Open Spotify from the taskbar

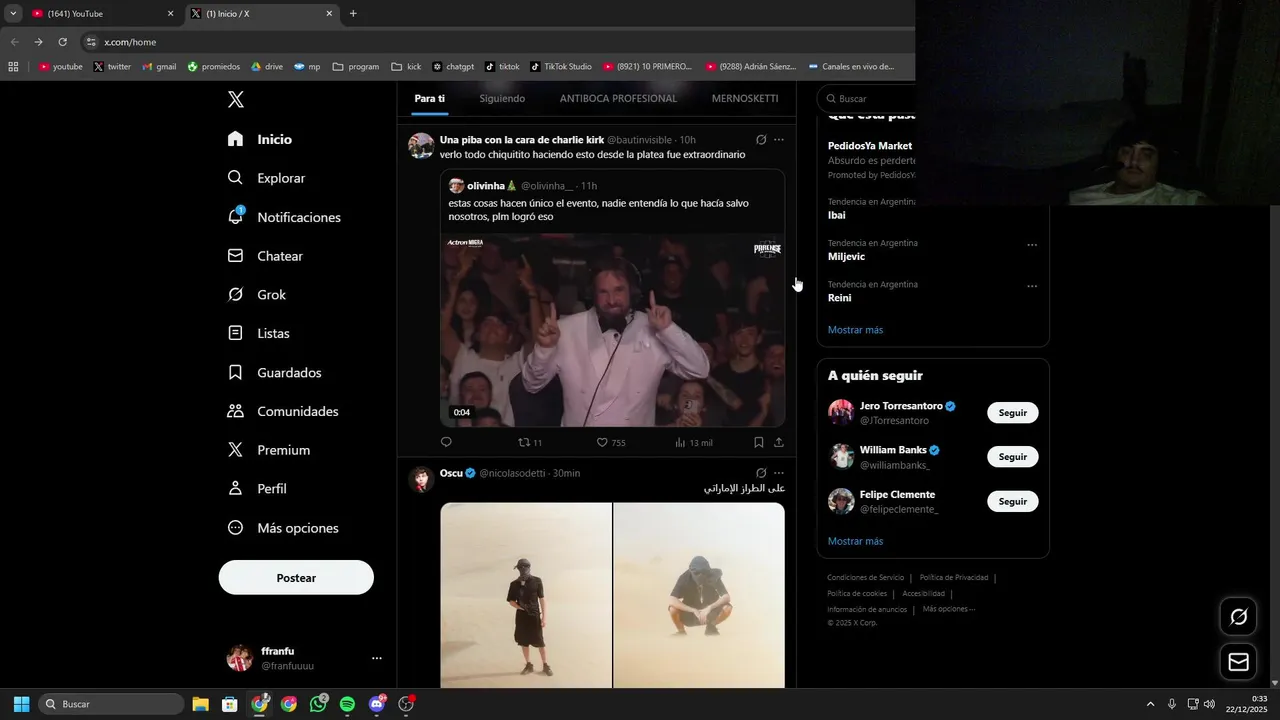pyautogui.click(x=347, y=704)
